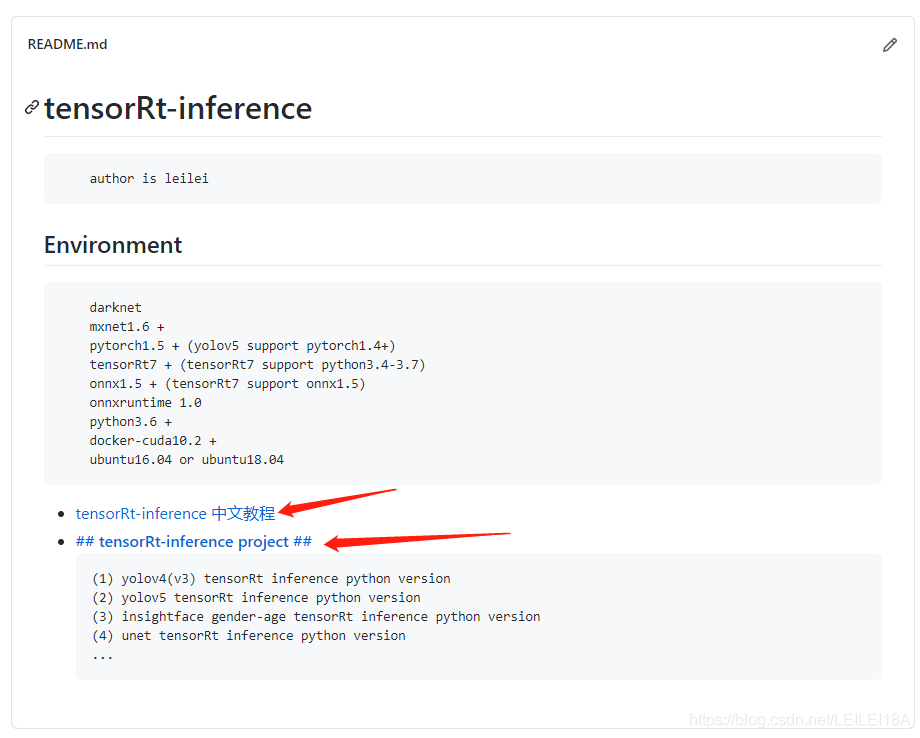Image resolution: width=920 pixels, height=738 pixels.
Task: Click the yolov4(v3) tensorRt inference line
Action: point(271,578)
